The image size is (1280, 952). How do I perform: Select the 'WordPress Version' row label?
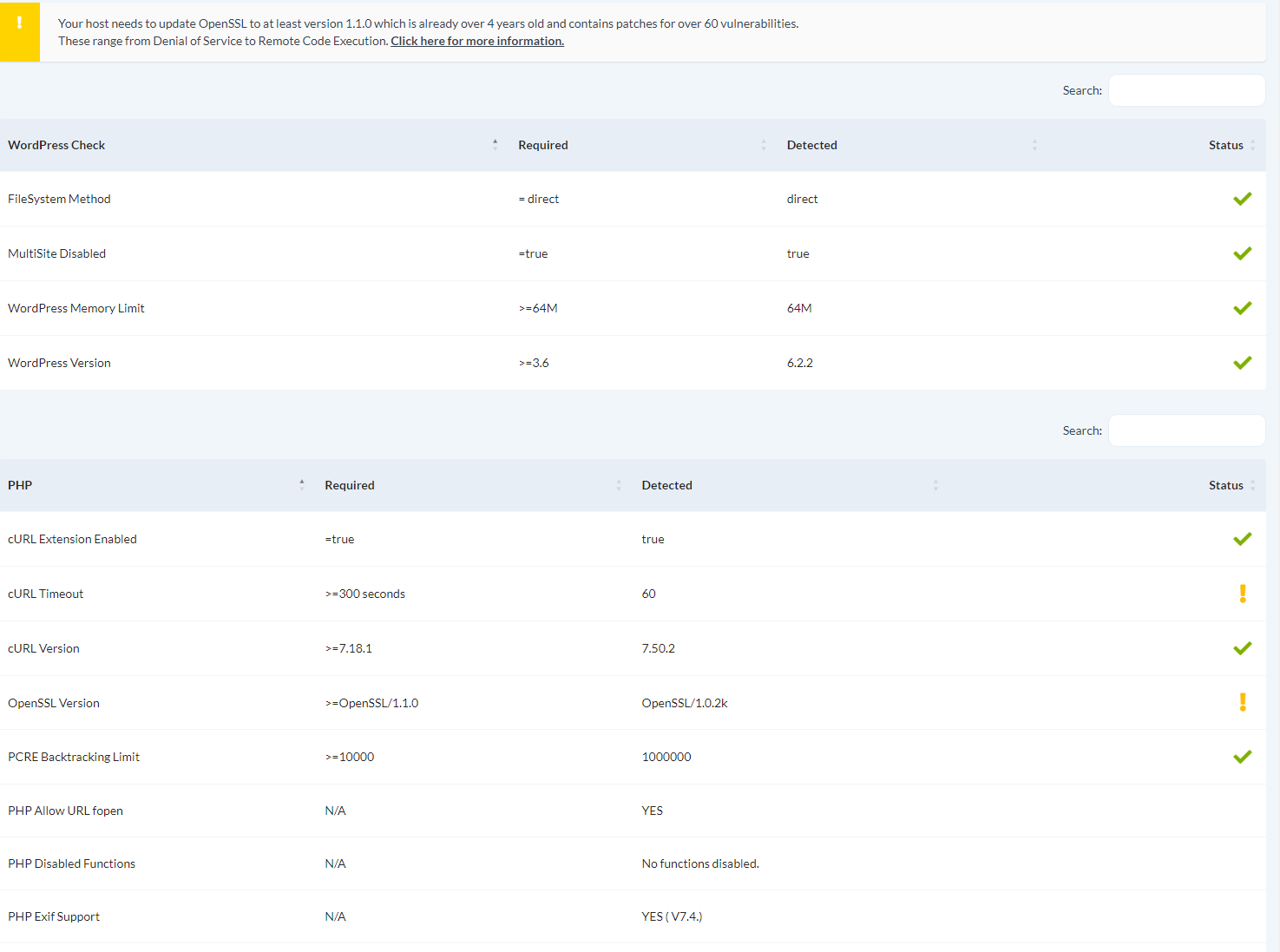pyautogui.click(x=59, y=363)
